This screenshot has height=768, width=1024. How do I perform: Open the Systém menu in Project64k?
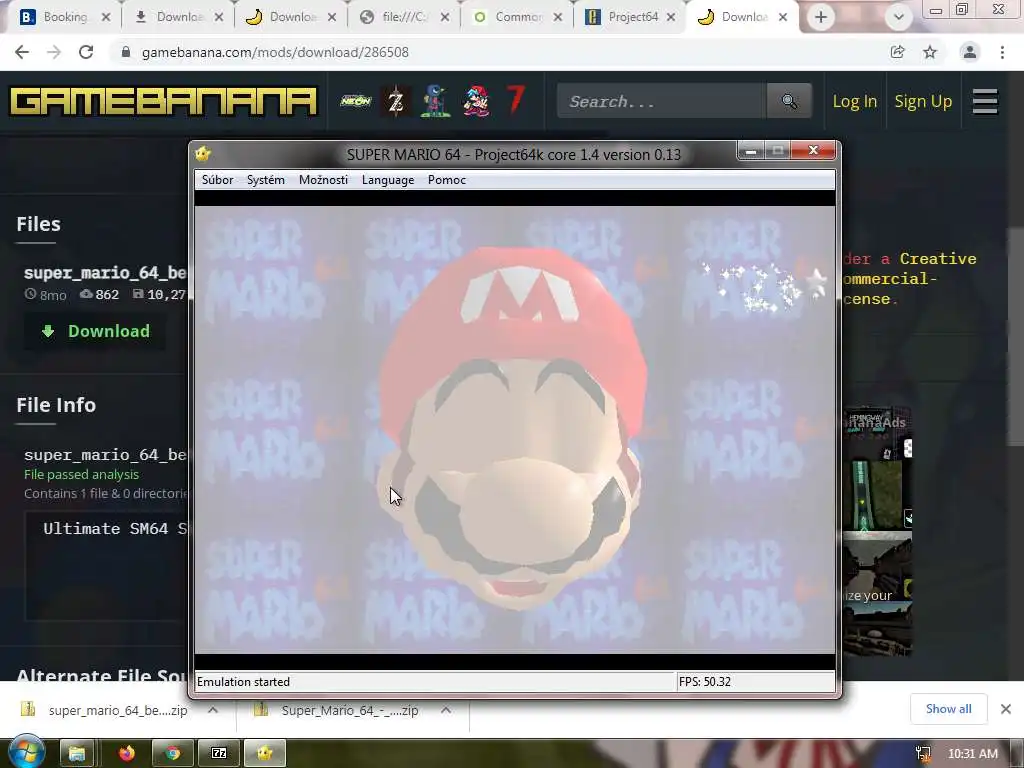(265, 180)
